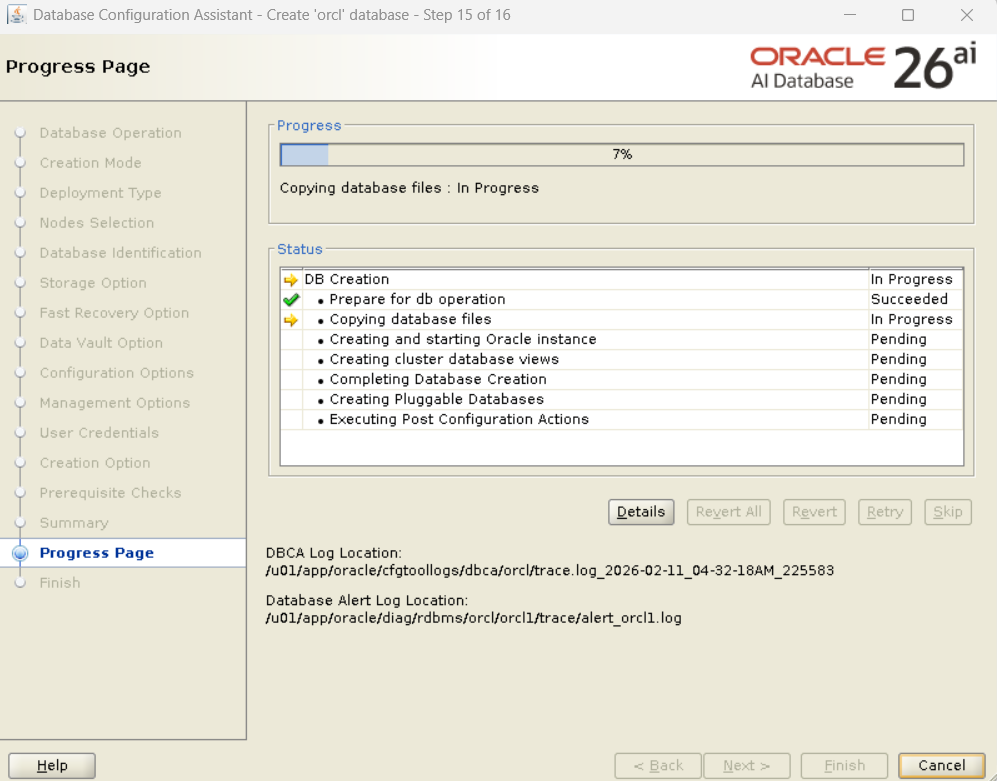This screenshot has width=997, height=781.
Task: Select the Summary step in sidebar
Action: click(x=74, y=523)
